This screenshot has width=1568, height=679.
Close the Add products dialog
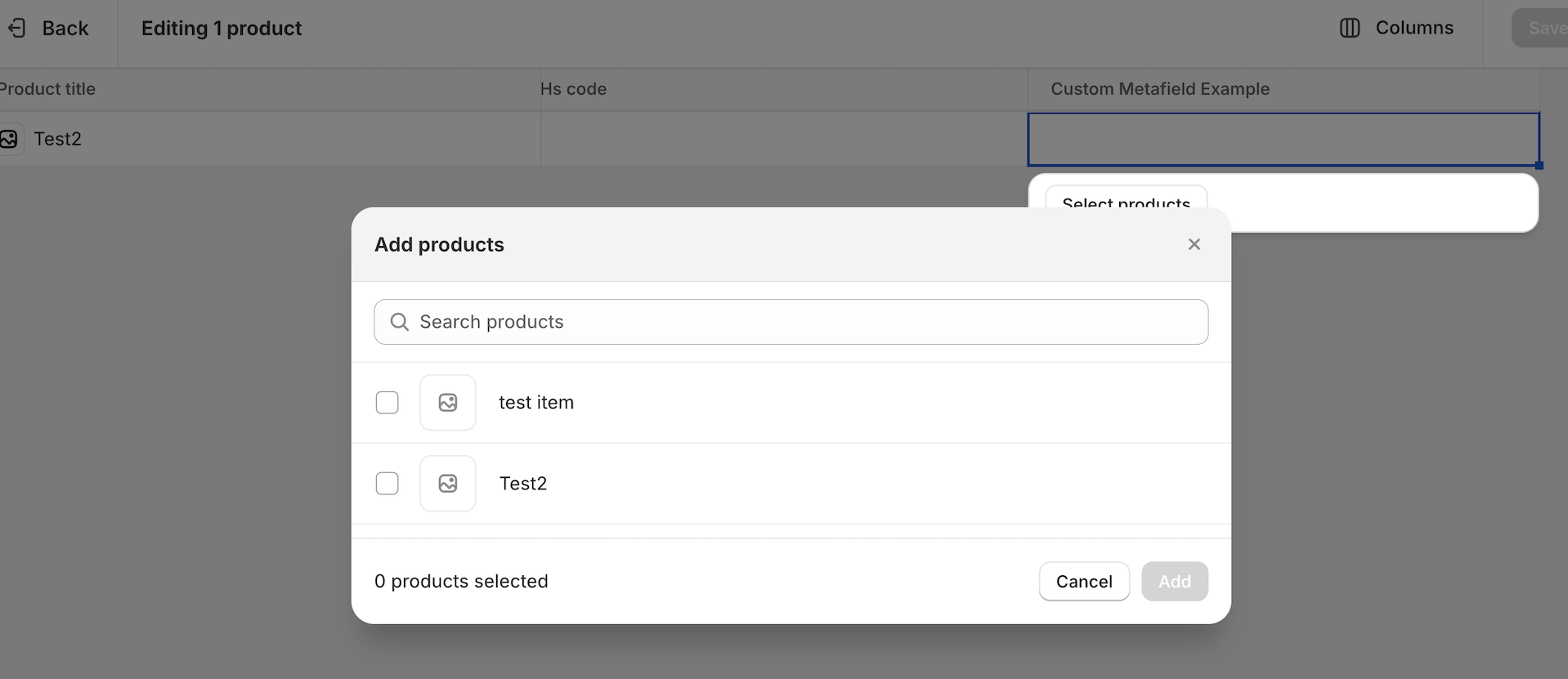click(1194, 244)
